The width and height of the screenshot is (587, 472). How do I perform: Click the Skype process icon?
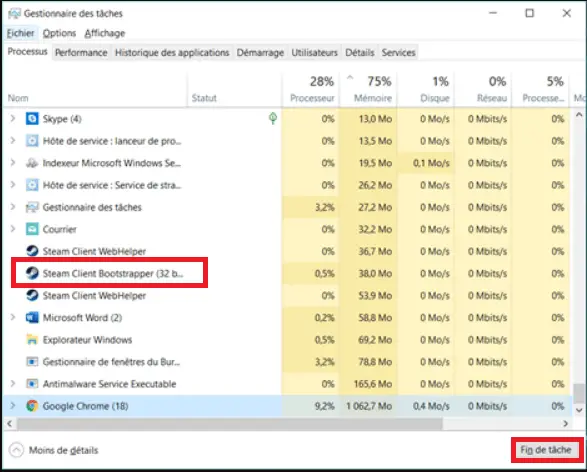pos(32,119)
